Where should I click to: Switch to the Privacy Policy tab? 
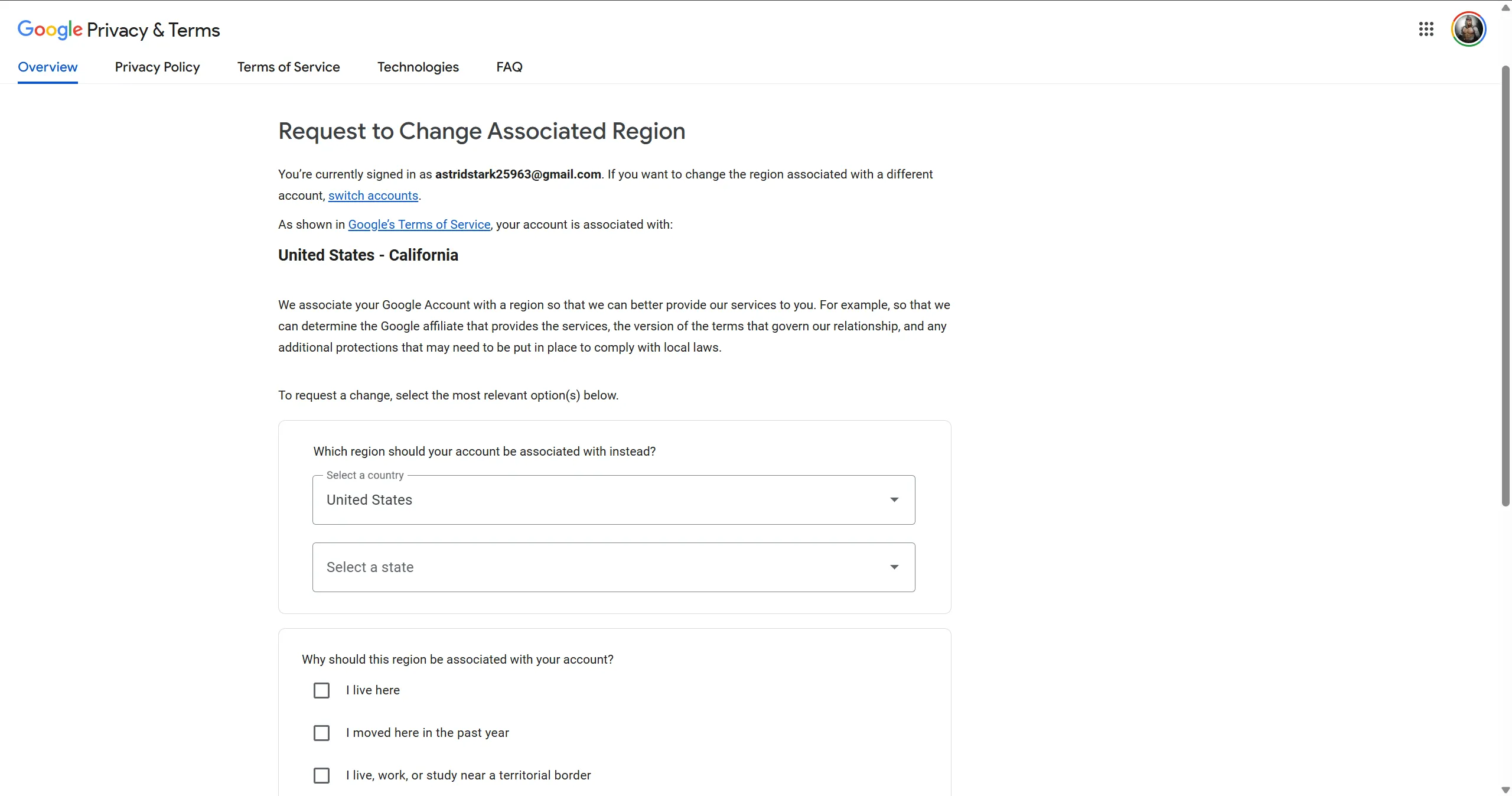point(157,67)
